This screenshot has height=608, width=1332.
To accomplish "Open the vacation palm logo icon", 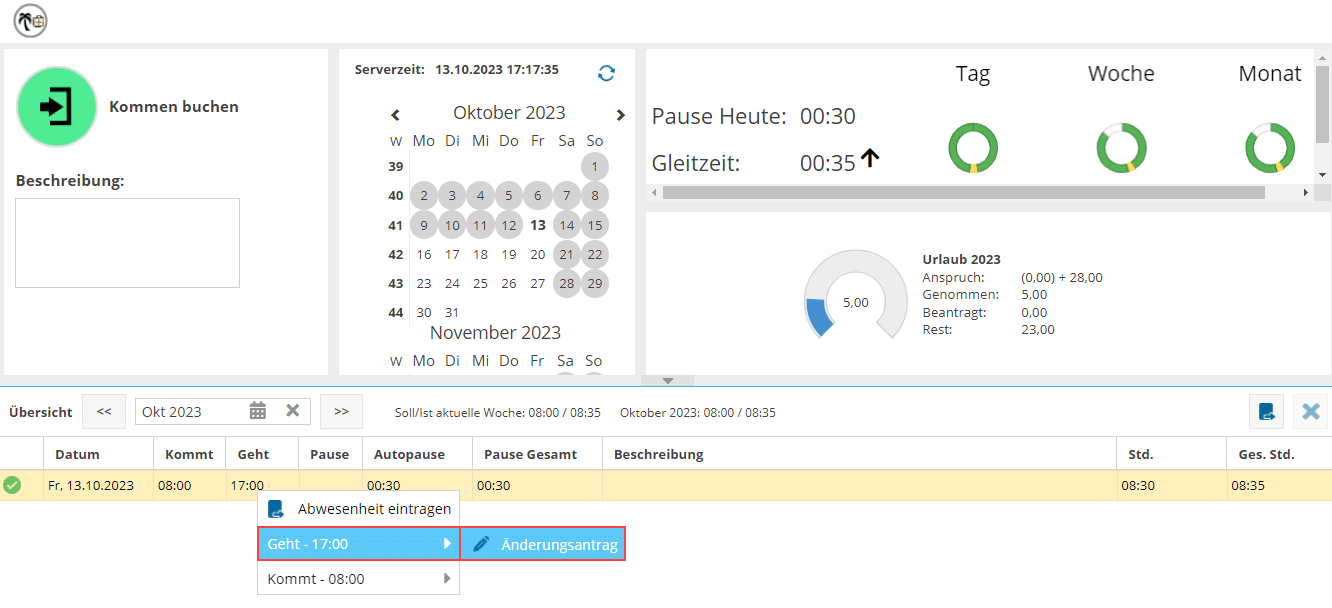I will 30,20.
